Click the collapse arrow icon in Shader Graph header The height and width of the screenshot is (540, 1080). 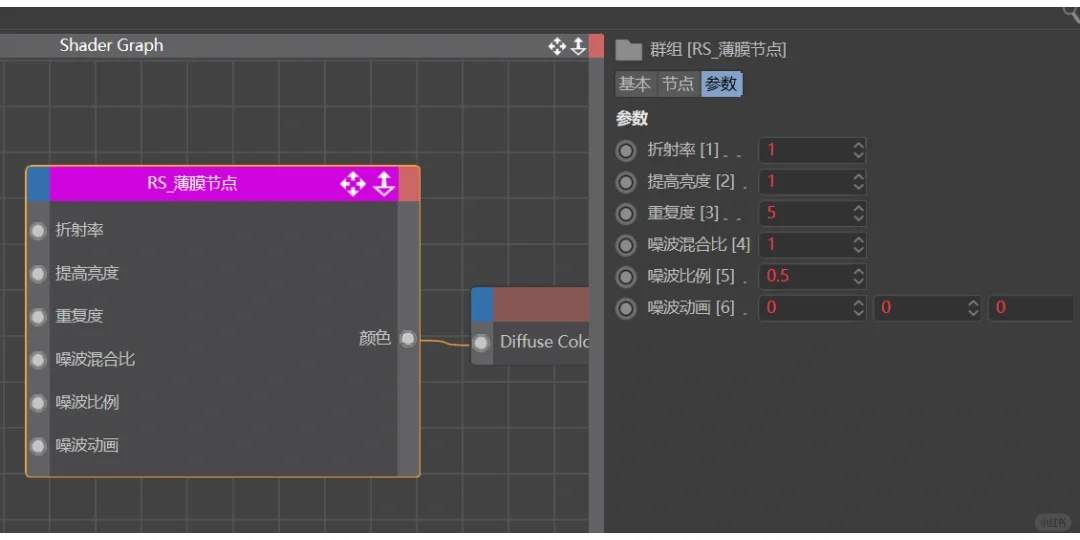pos(578,46)
